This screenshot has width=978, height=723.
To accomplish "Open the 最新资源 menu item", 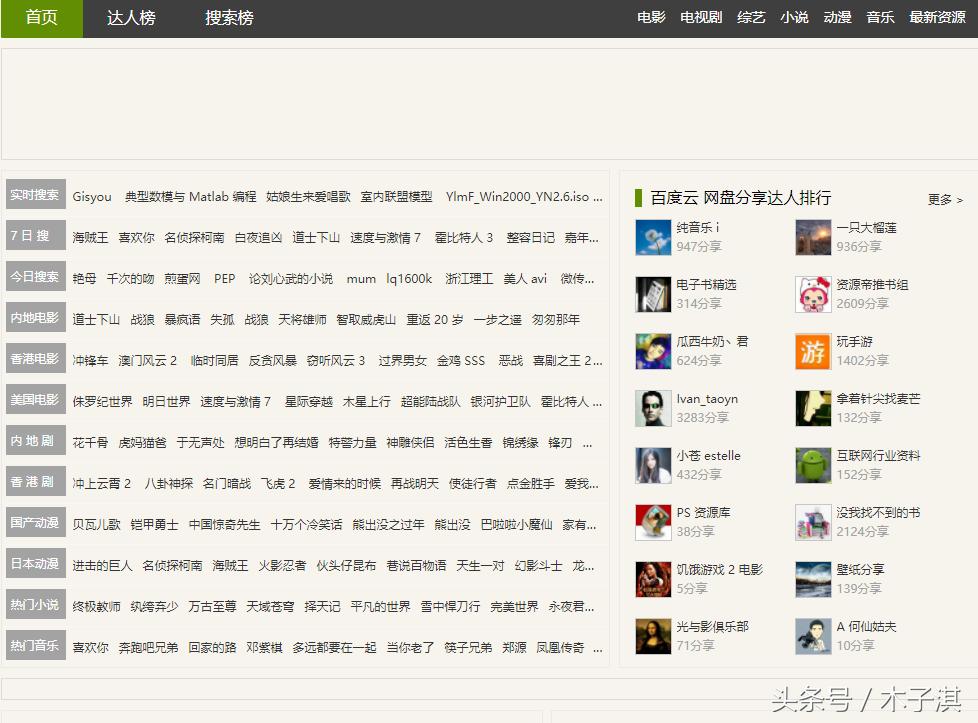I will tap(937, 17).
